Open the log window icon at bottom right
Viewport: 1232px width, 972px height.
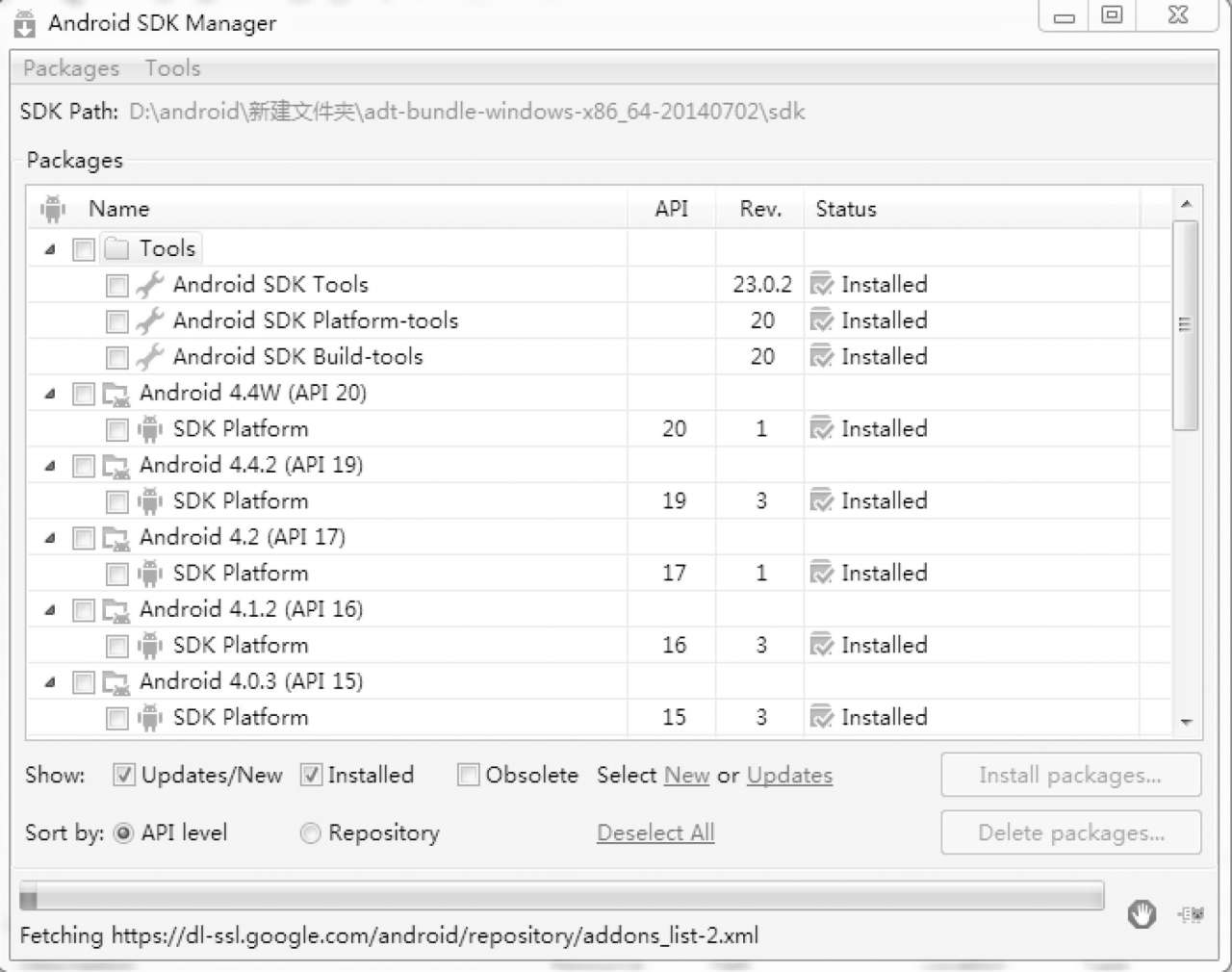point(1192,914)
